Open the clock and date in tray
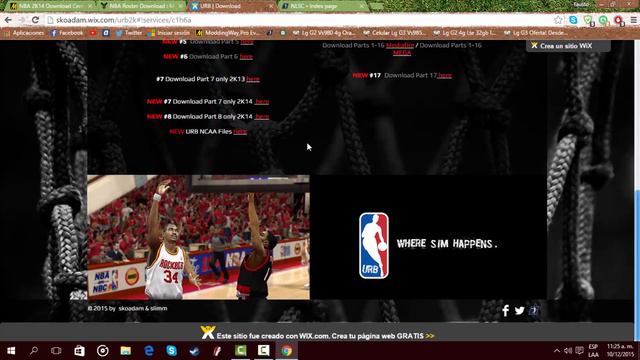The height and width of the screenshot is (360, 640). coord(620,351)
